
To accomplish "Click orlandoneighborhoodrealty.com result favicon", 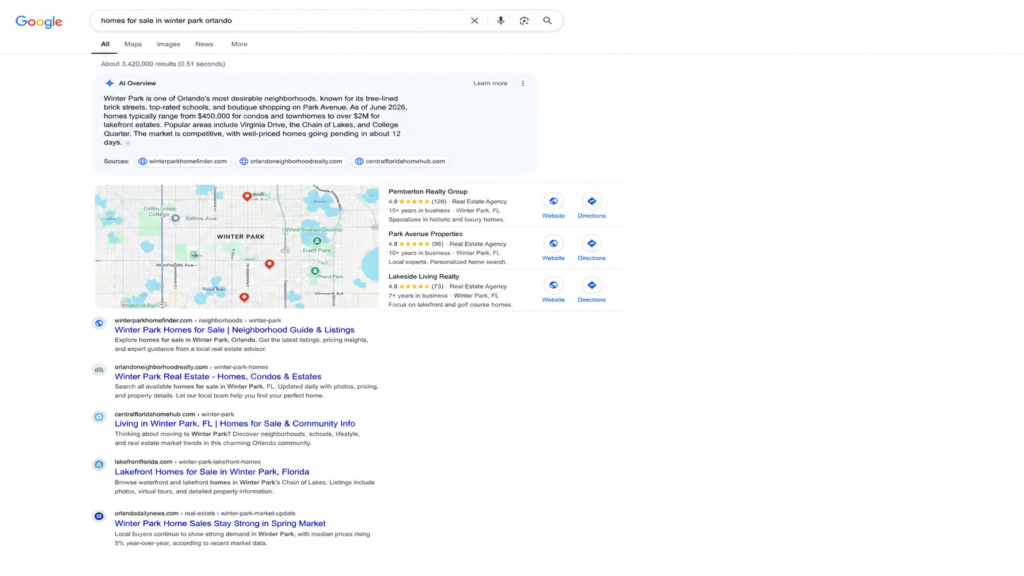I will point(99,370).
